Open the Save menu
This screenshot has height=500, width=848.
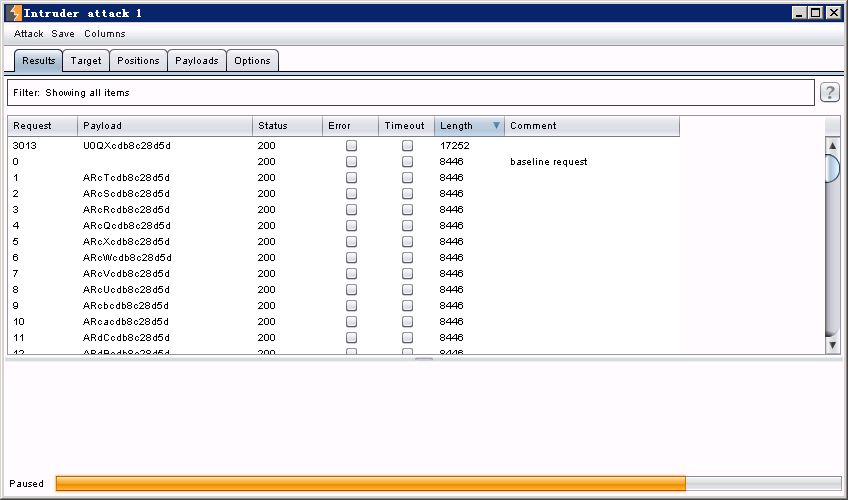63,34
